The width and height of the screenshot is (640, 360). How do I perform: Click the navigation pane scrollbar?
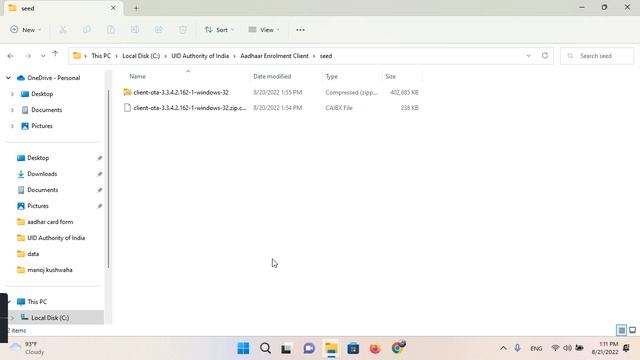coord(109,178)
